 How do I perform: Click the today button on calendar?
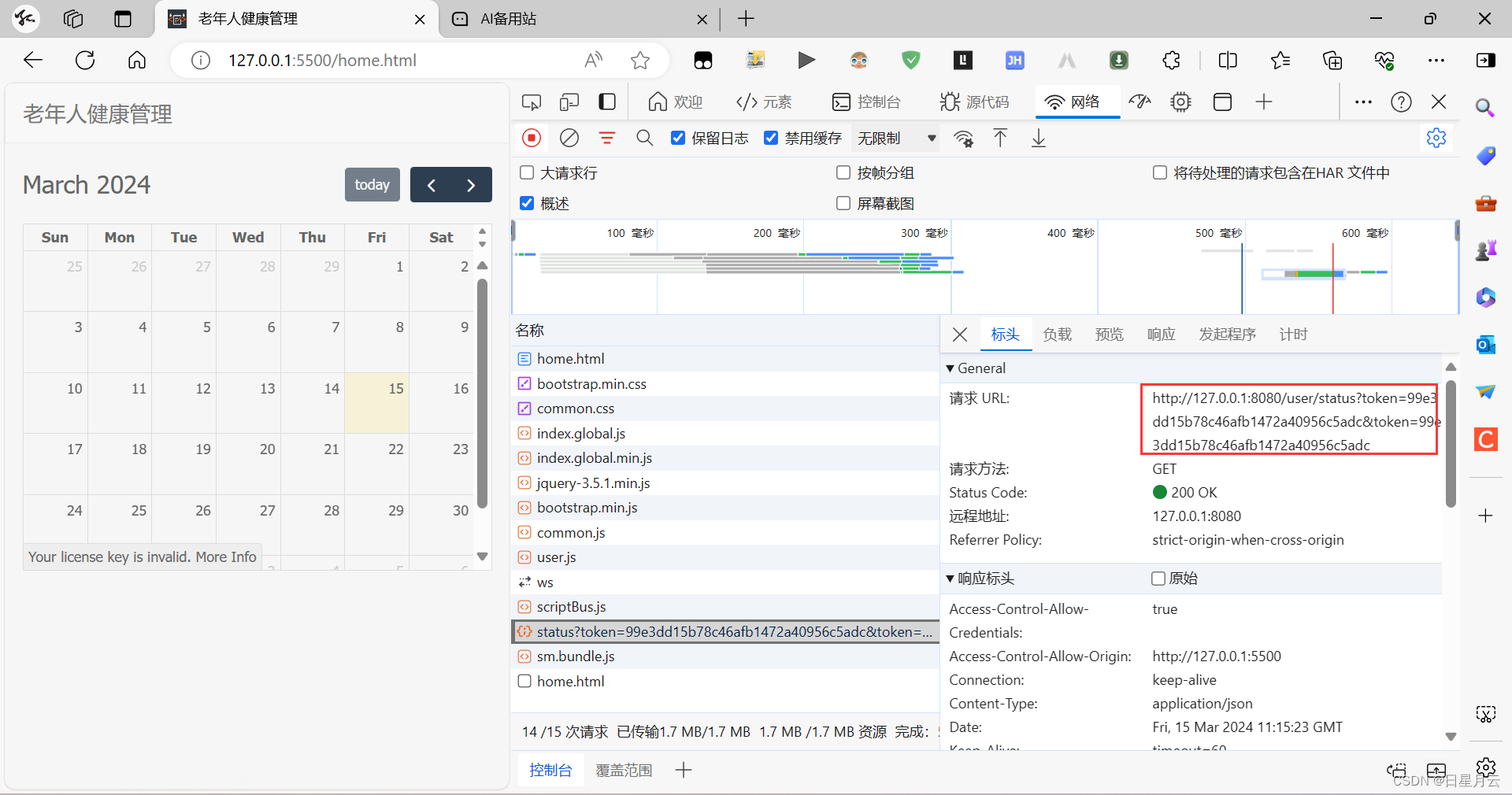(372, 185)
